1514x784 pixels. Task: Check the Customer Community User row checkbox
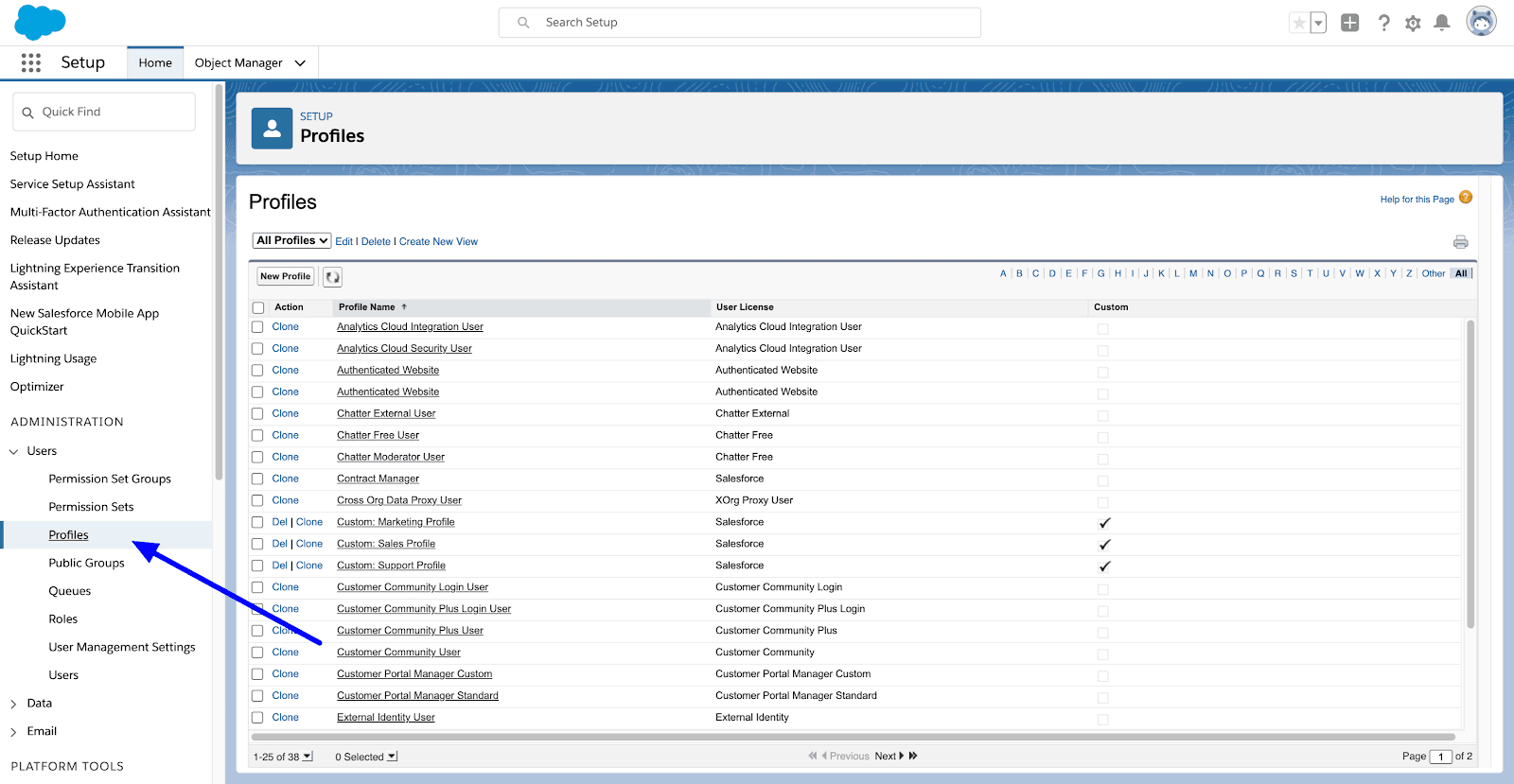point(257,653)
